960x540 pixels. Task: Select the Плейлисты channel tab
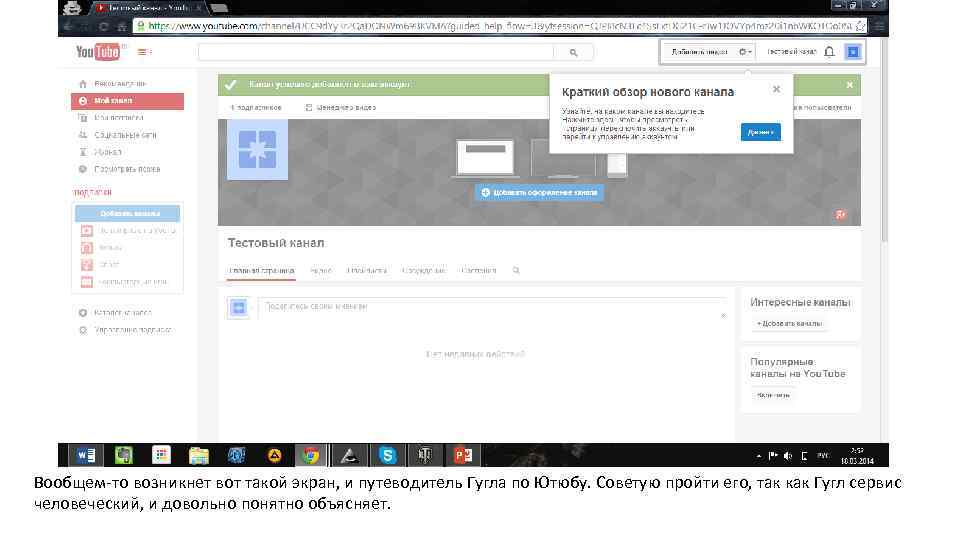pyautogui.click(x=367, y=271)
